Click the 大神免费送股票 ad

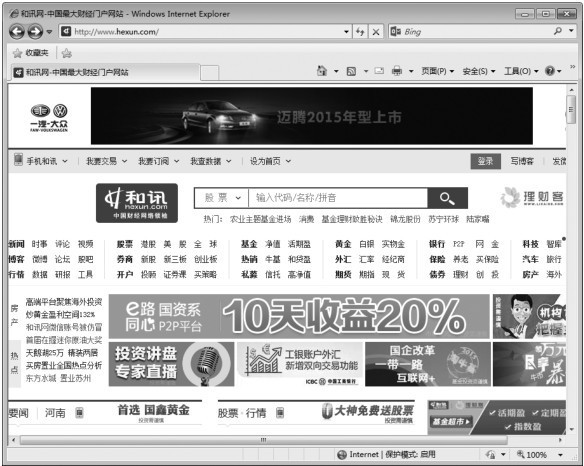368,413
